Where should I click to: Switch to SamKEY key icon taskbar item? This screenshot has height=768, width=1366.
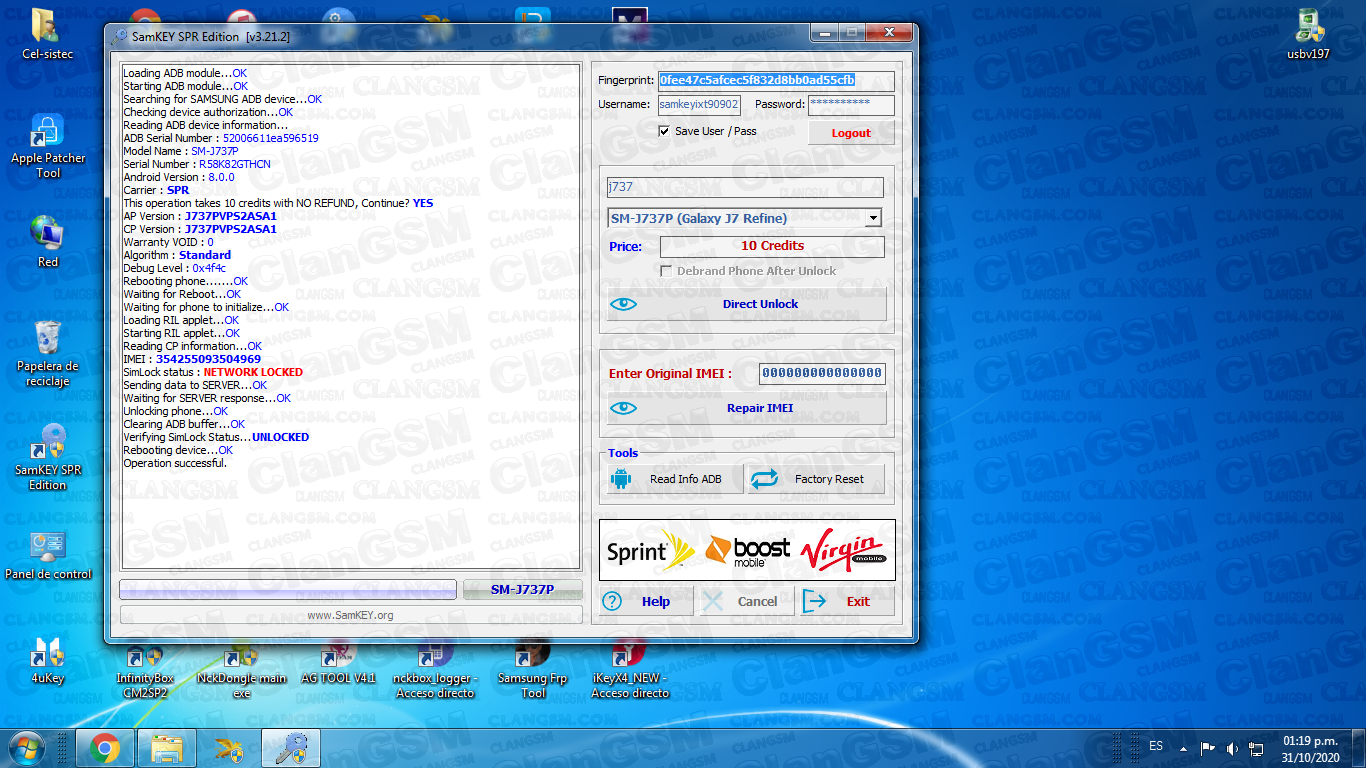point(290,748)
